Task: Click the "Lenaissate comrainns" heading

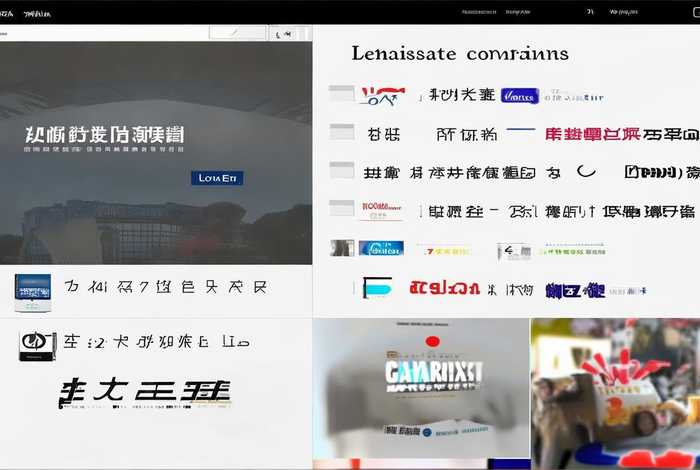Action: [x=460, y=54]
